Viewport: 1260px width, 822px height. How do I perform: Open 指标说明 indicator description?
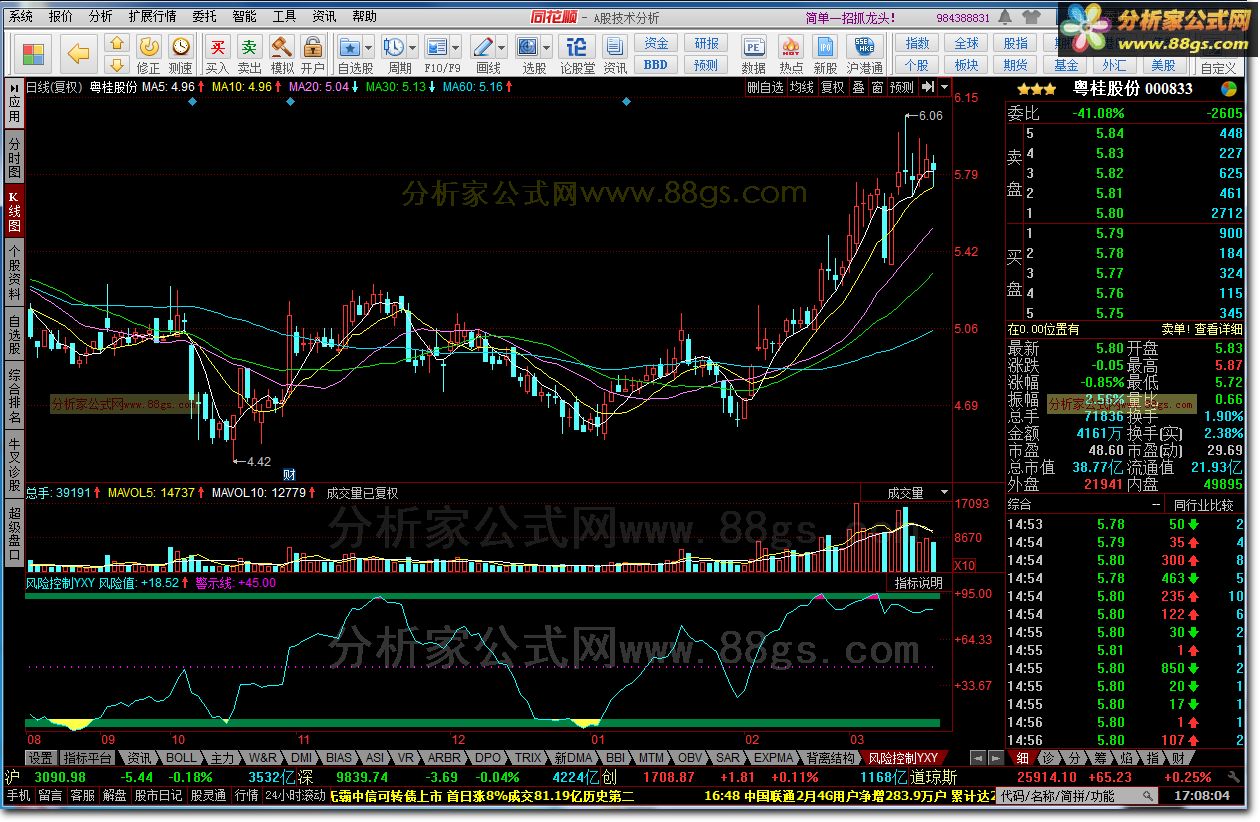(x=917, y=582)
